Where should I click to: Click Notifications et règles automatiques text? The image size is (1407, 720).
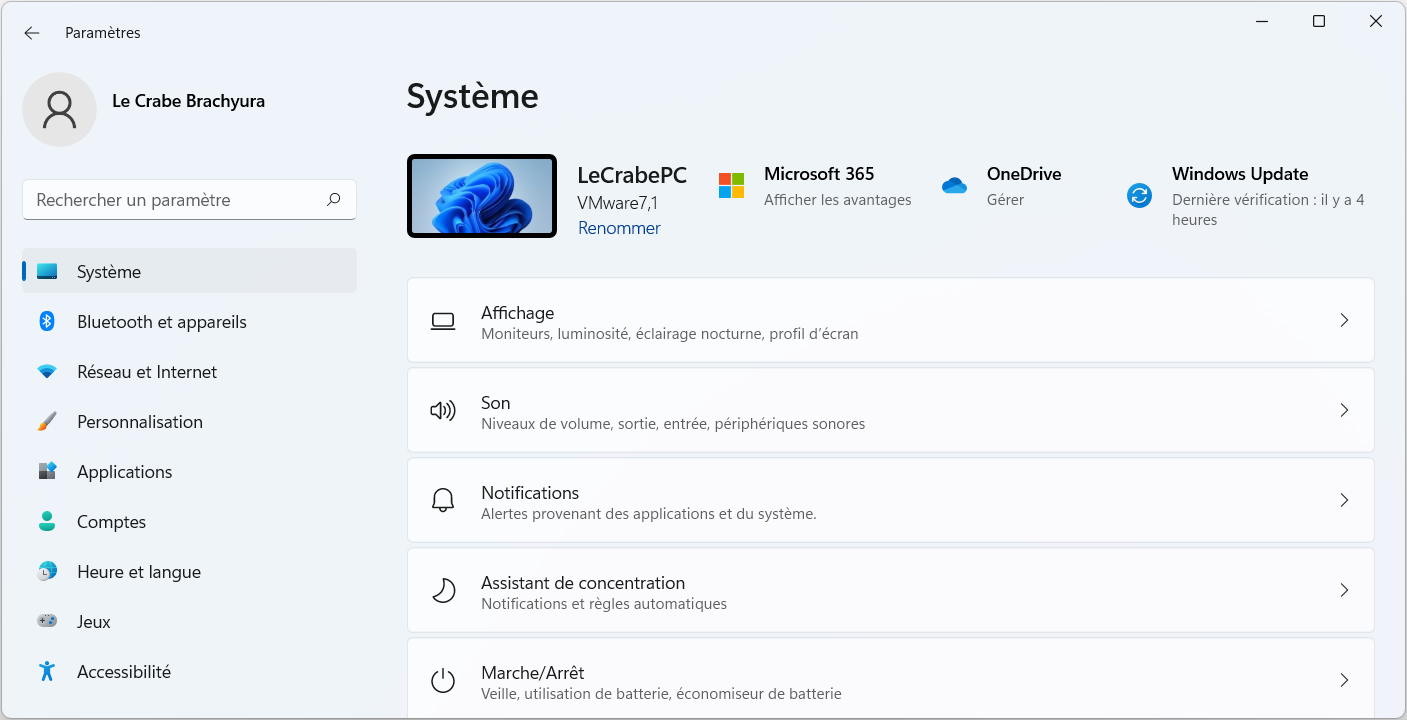(x=604, y=604)
